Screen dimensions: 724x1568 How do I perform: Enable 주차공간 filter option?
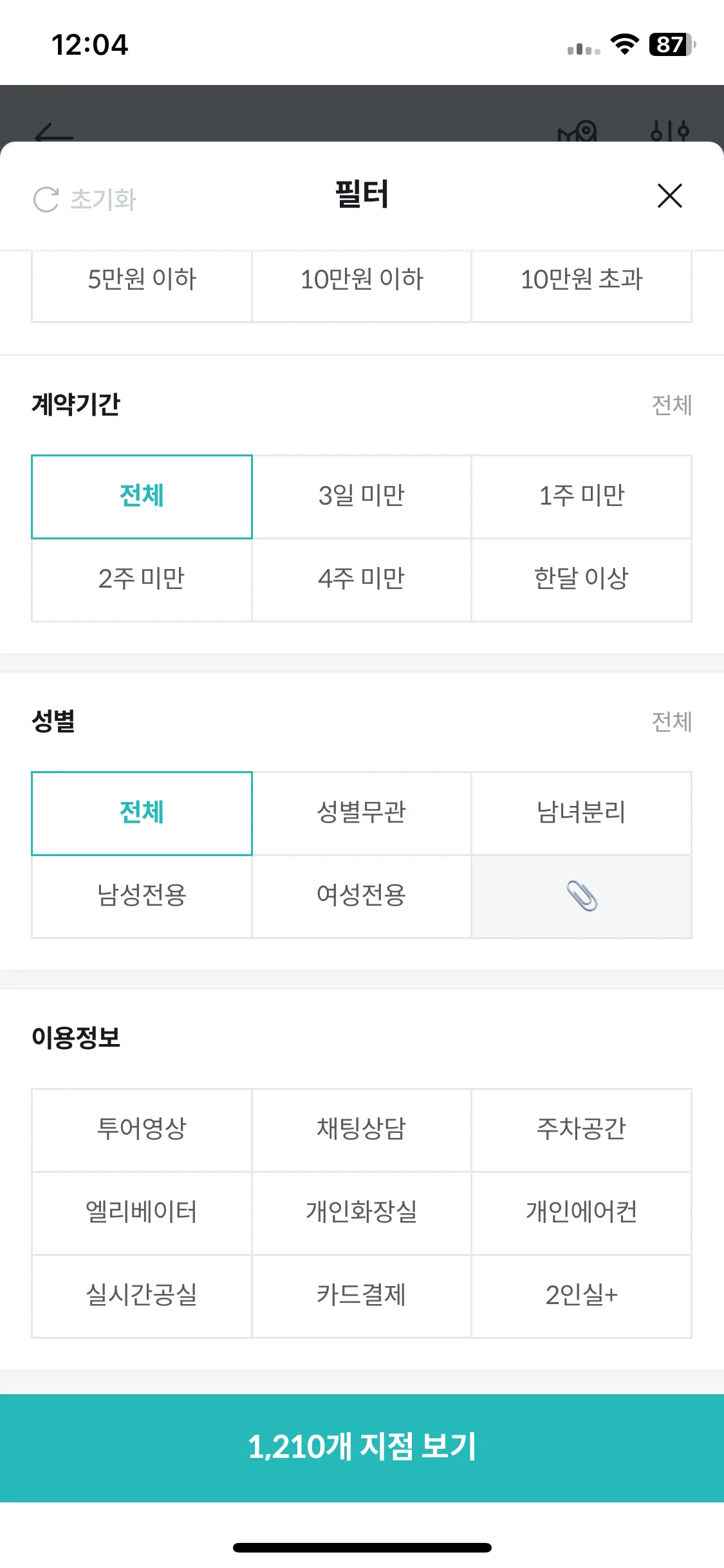pyautogui.click(x=582, y=1130)
